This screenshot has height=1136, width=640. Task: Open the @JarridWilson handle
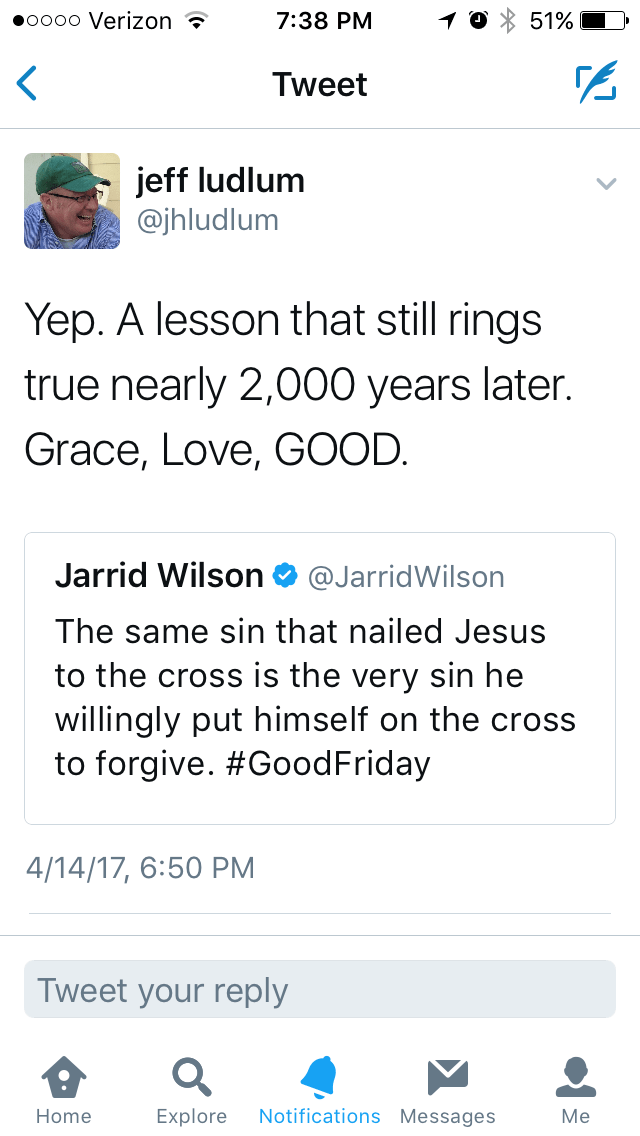click(x=406, y=577)
